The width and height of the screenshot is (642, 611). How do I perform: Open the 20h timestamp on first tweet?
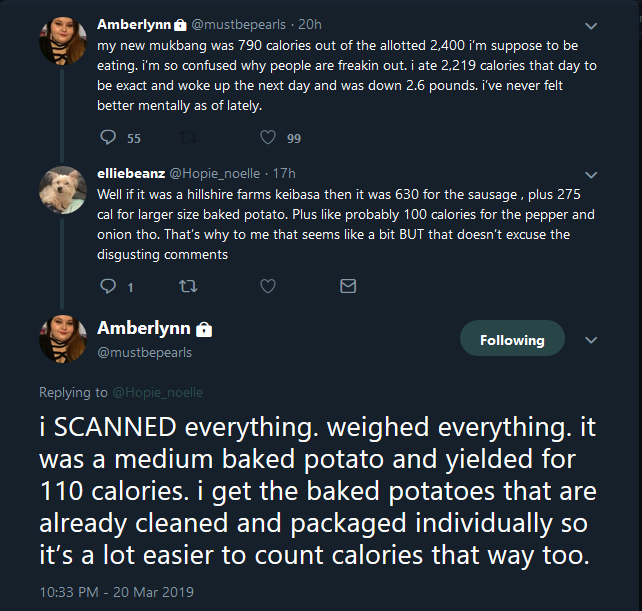310,25
